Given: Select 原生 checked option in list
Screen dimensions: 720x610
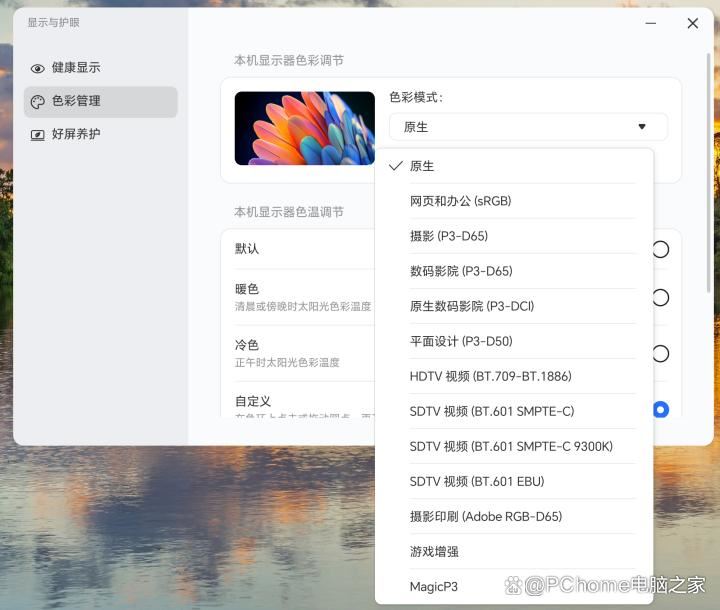Looking at the screenshot, I should tap(422, 166).
